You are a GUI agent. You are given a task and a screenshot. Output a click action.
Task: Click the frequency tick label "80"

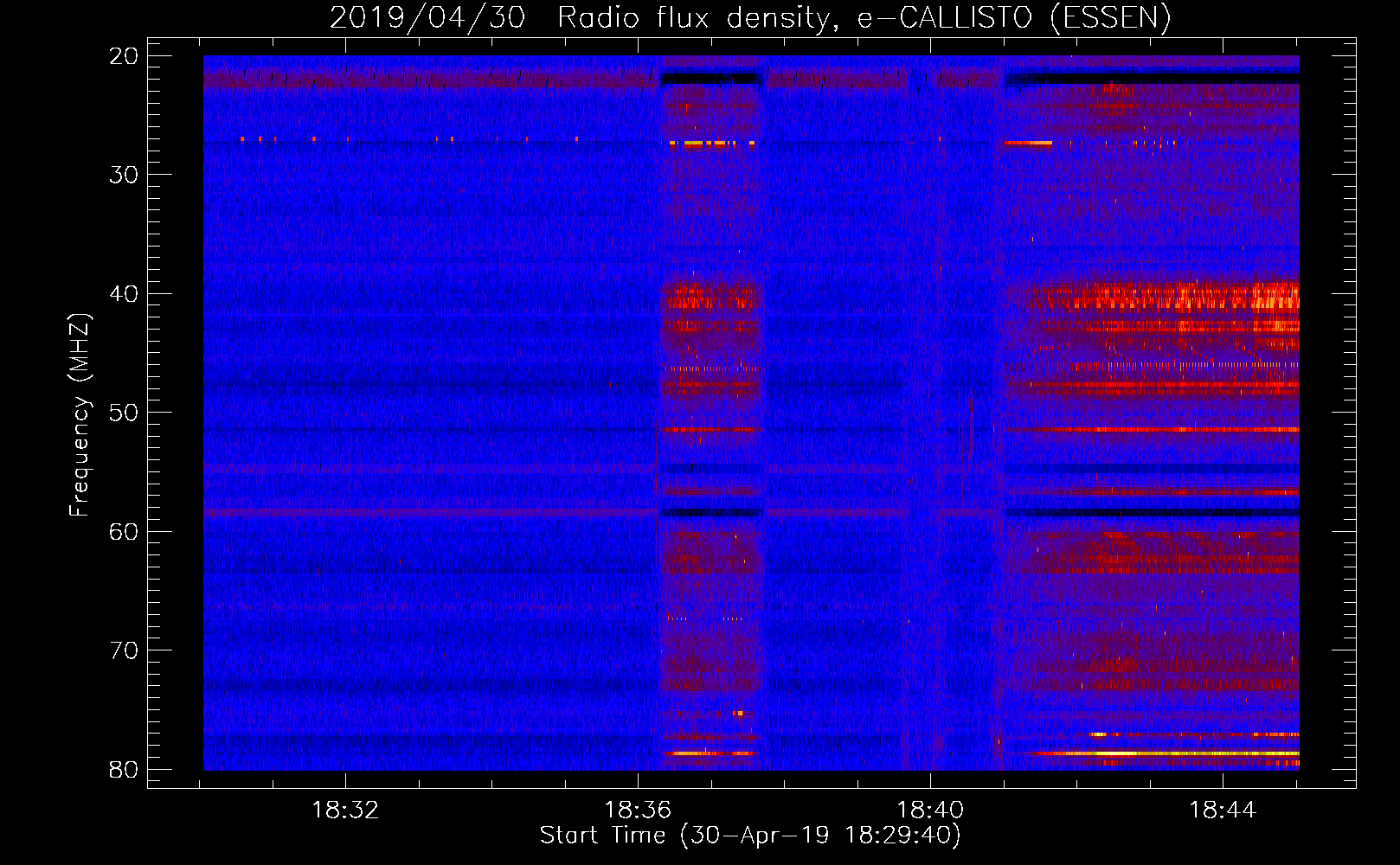pyautogui.click(x=124, y=770)
